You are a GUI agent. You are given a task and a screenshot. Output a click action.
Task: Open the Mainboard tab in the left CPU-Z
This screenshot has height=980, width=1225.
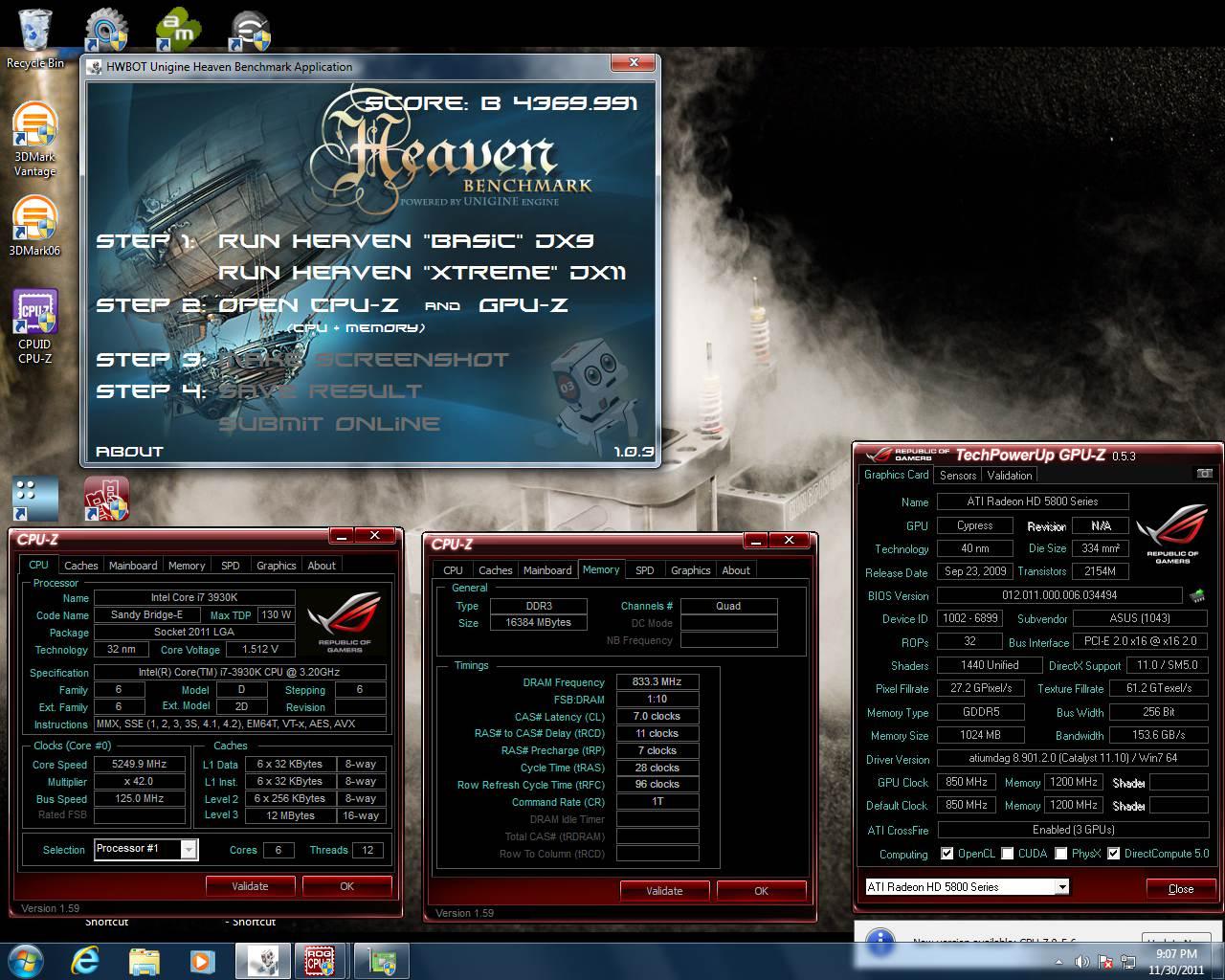133,566
